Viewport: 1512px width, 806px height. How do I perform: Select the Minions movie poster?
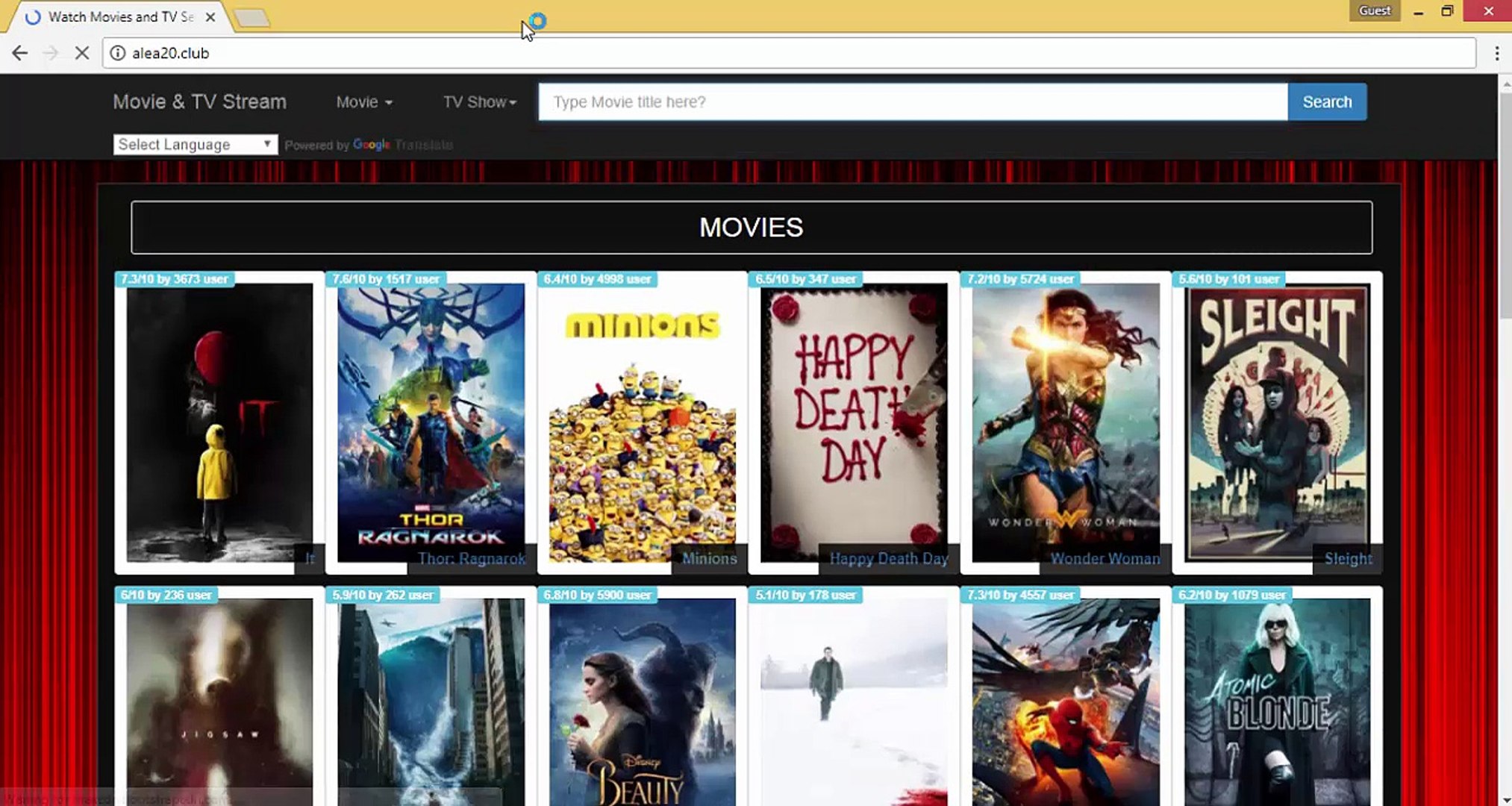click(x=642, y=422)
